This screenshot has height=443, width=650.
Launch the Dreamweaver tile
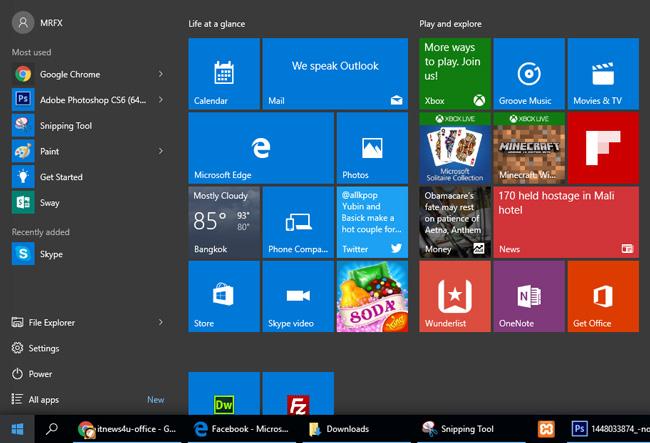(224, 394)
